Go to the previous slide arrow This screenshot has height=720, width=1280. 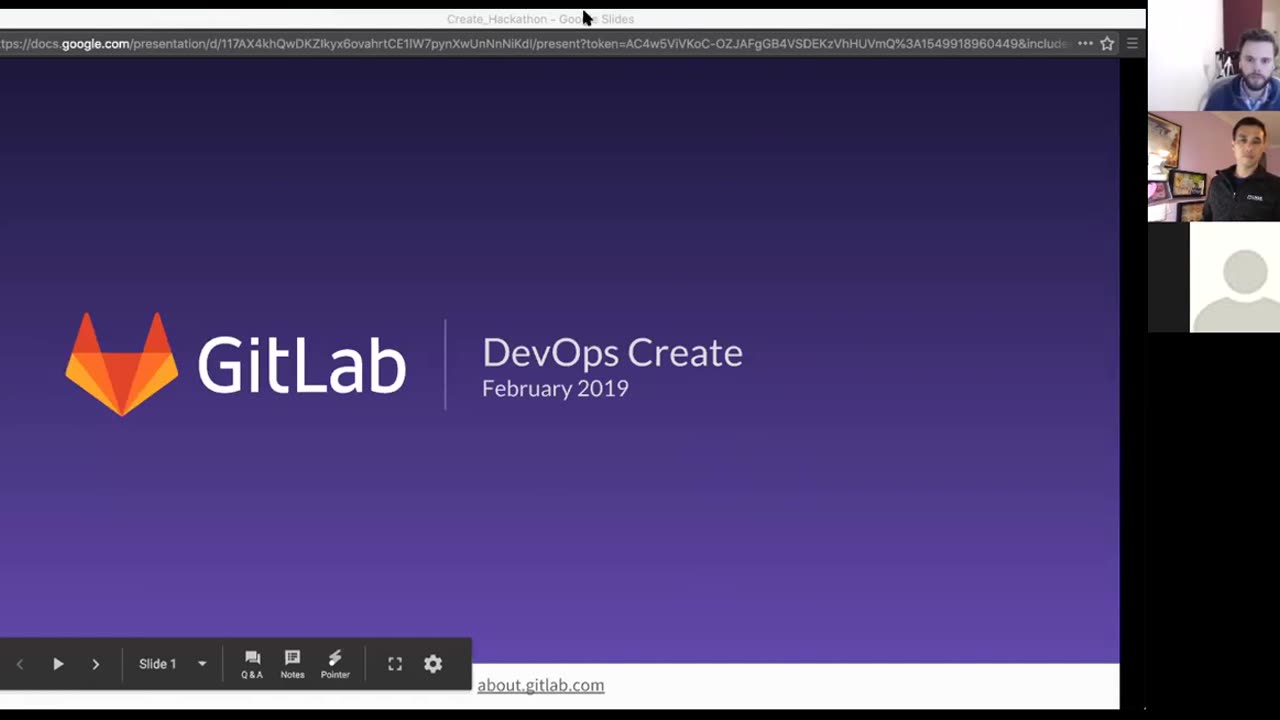click(19, 664)
